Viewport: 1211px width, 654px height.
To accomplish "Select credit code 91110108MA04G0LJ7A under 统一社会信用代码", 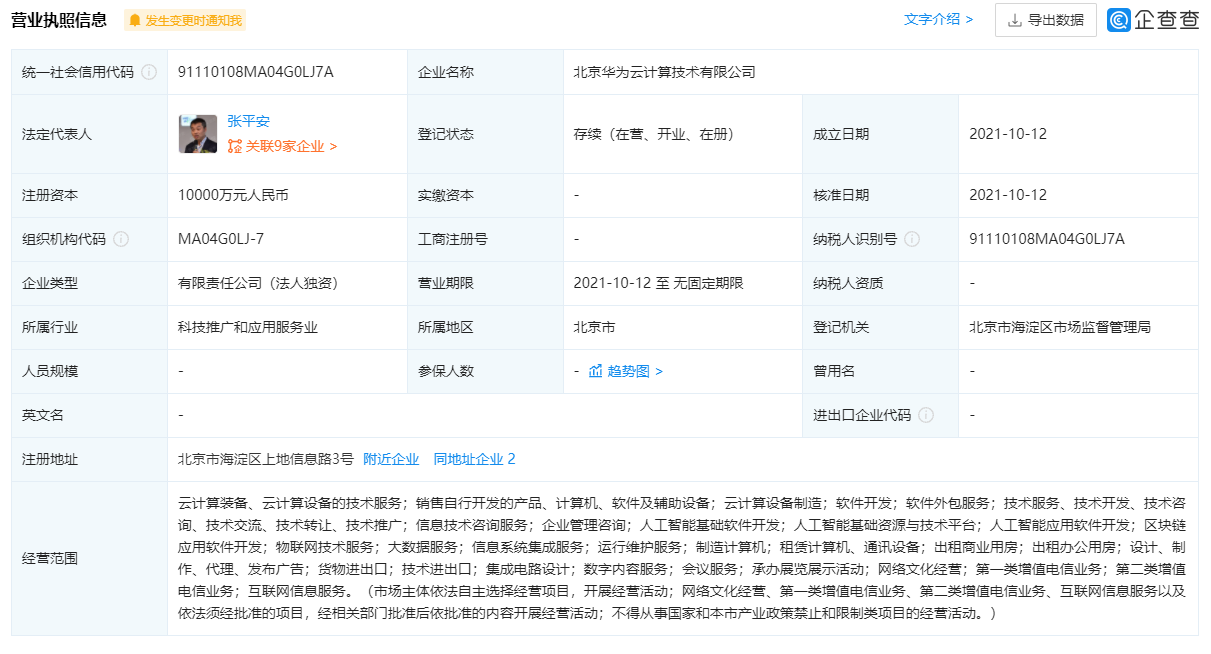I will 256,72.
